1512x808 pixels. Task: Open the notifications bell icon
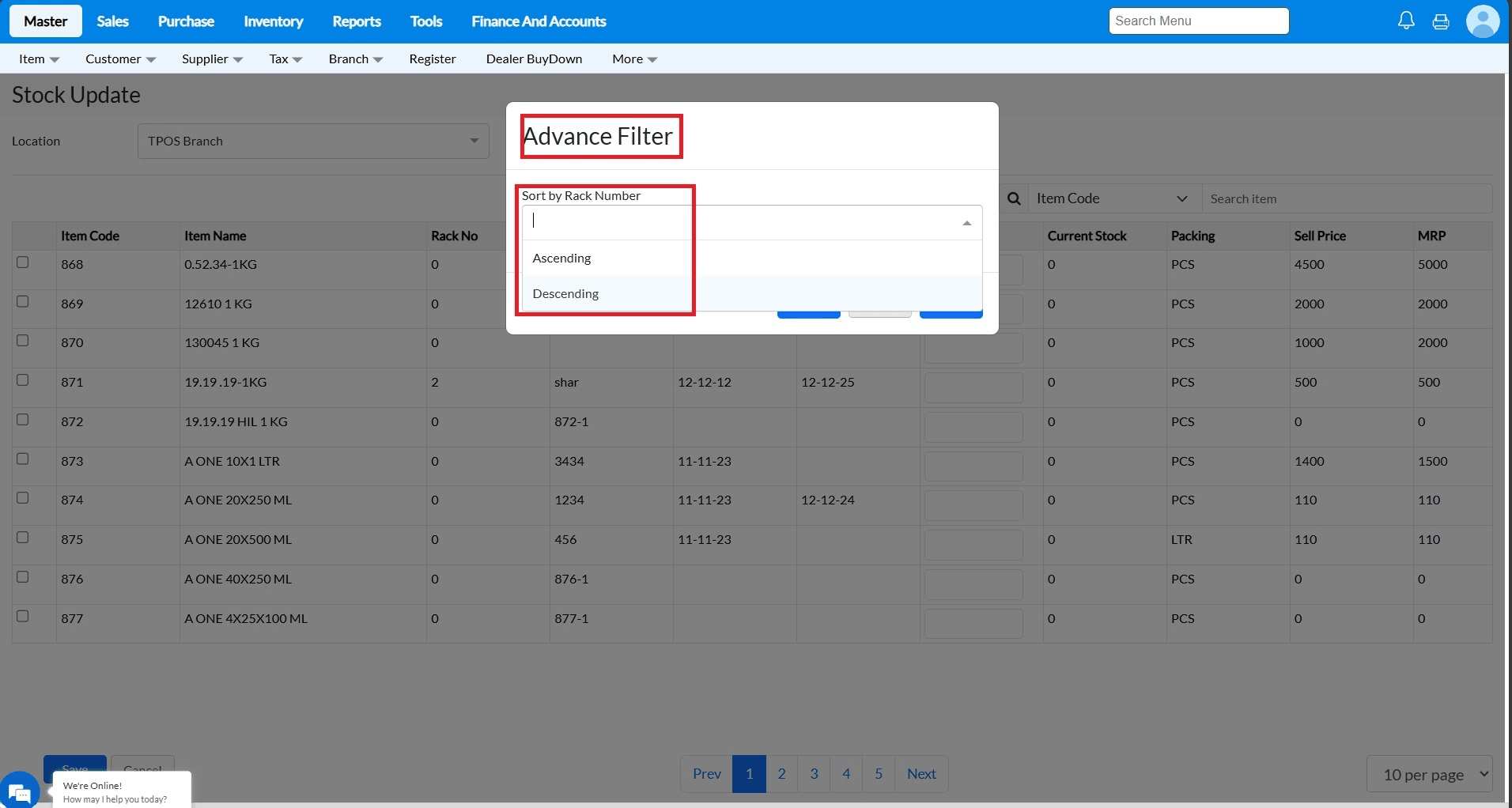pyautogui.click(x=1406, y=21)
